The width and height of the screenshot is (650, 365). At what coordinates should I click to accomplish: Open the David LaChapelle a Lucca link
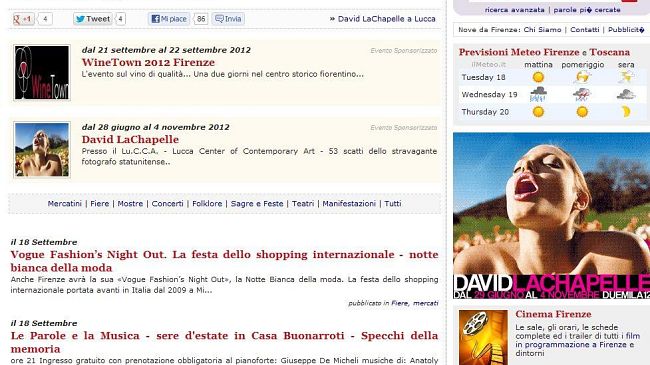point(386,19)
